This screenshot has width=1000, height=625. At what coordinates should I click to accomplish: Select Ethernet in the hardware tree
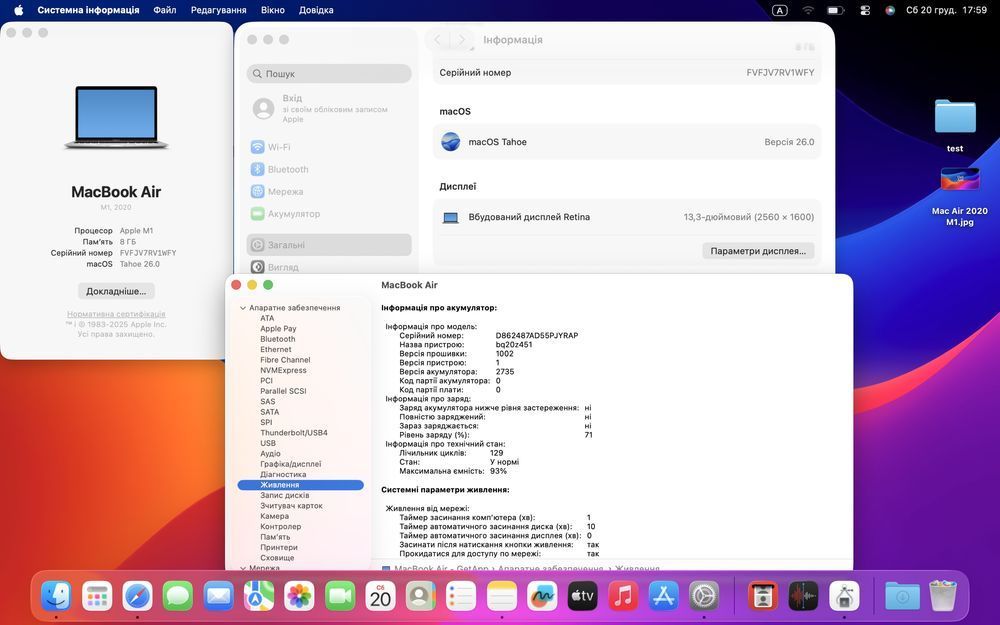coord(276,349)
